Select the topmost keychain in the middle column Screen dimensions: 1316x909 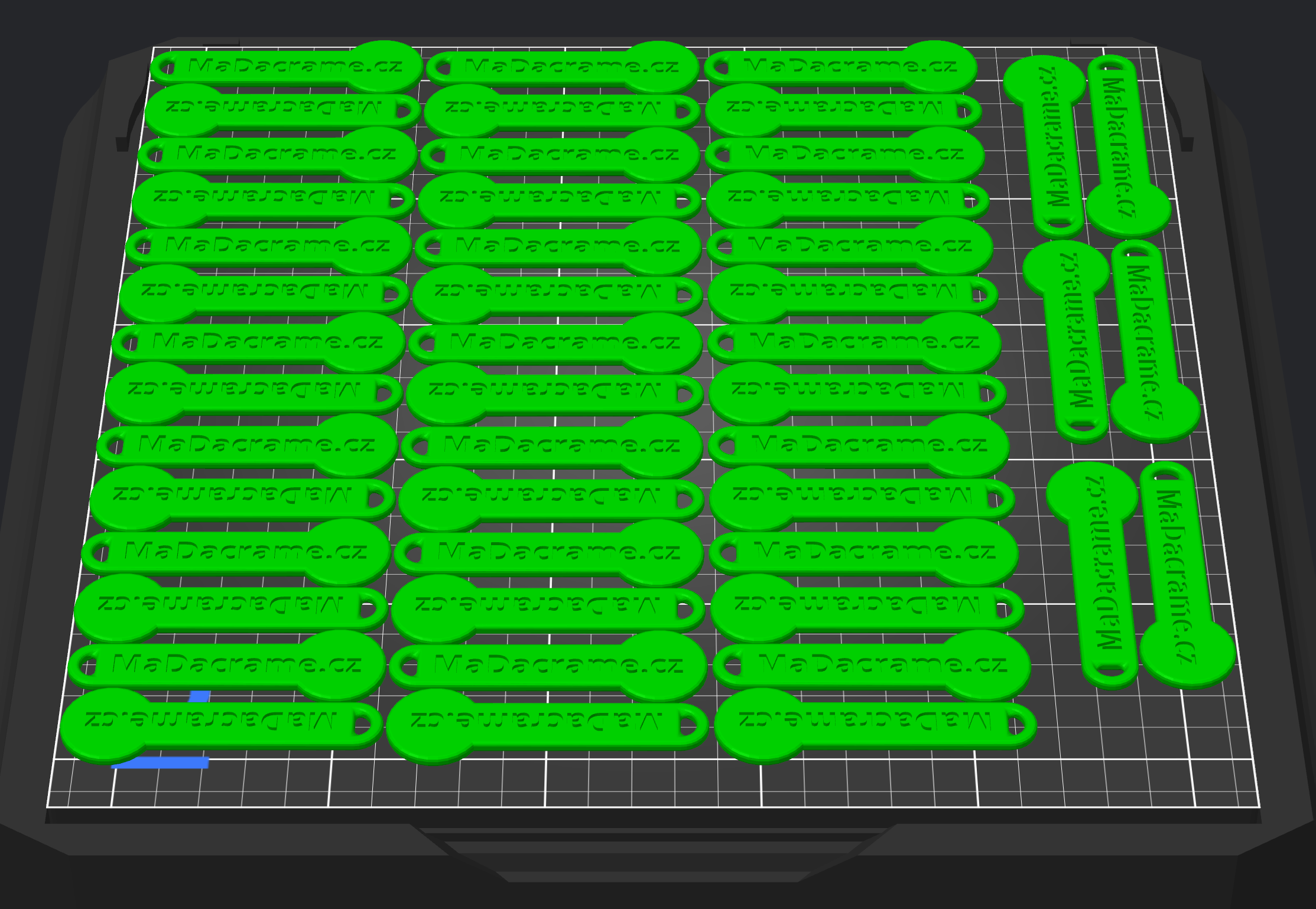561,66
